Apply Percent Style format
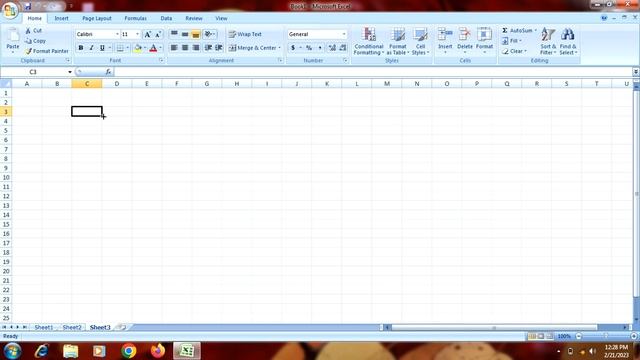640x360 pixels. coord(309,48)
